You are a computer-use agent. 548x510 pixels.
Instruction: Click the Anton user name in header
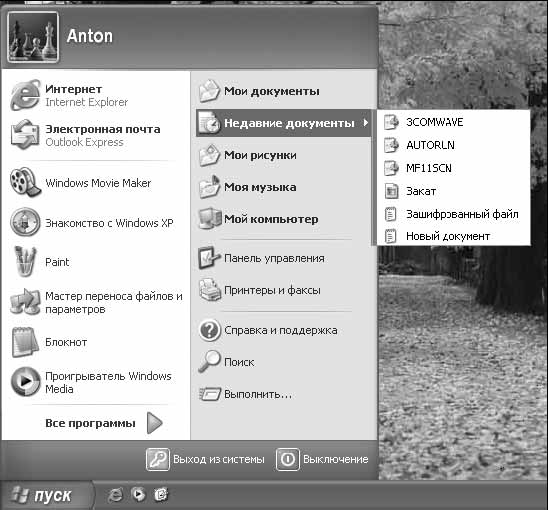click(90, 36)
